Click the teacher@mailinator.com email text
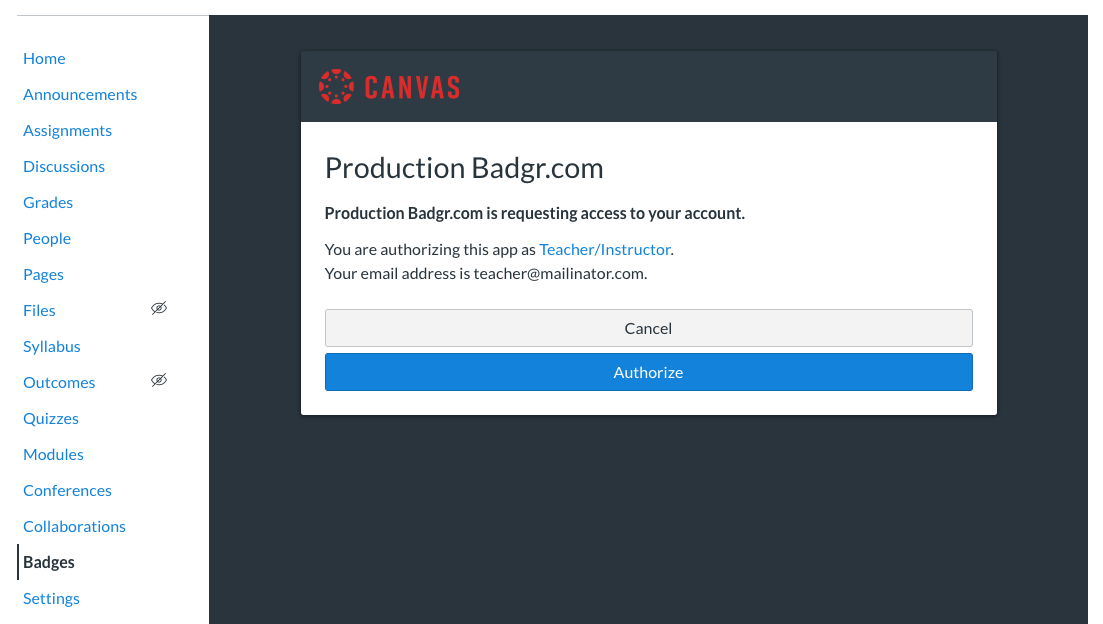1103x624 pixels. [x=559, y=273]
